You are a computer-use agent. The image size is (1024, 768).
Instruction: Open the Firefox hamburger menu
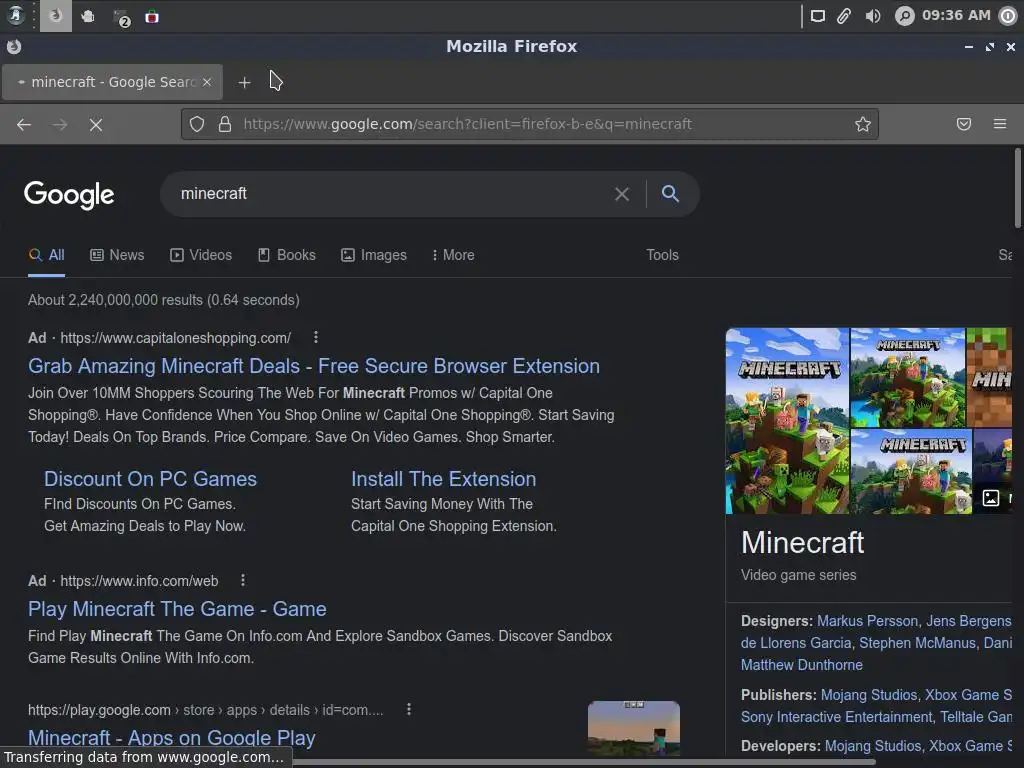[x=1000, y=124]
